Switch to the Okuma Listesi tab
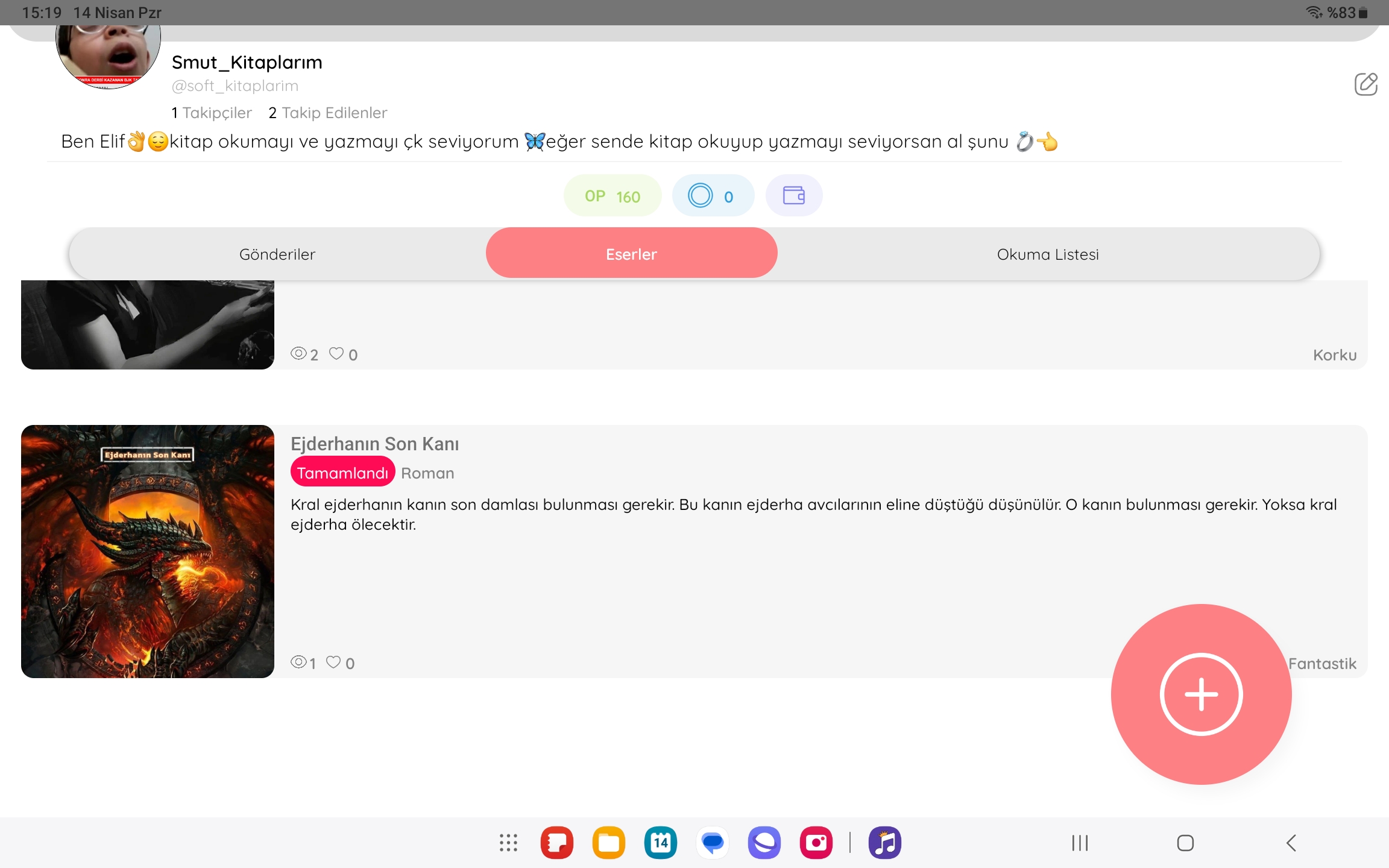The width and height of the screenshot is (1389, 868). click(x=1048, y=254)
